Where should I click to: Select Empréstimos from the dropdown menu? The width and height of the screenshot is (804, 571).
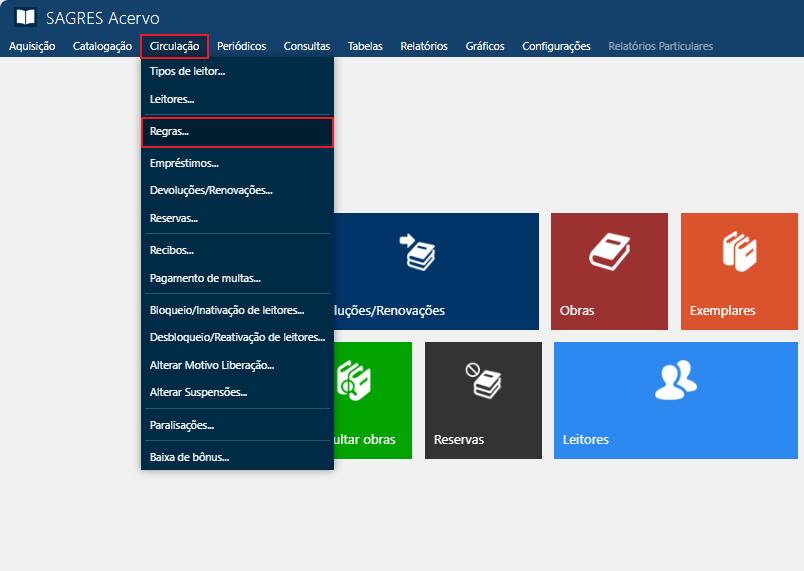point(184,163)
